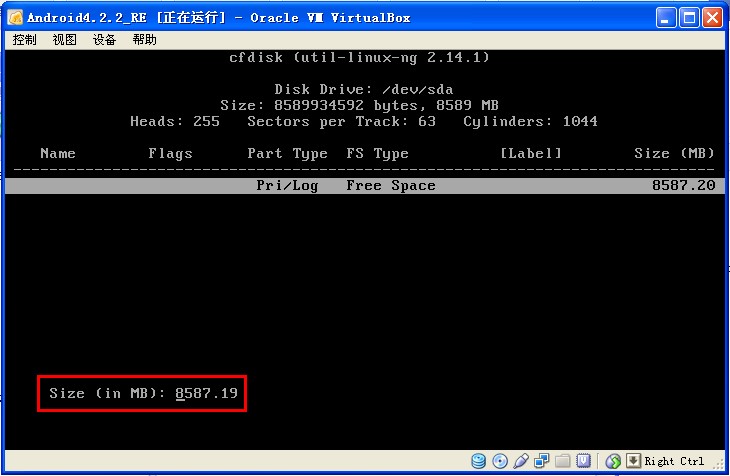Click the Disk Drive: /dev/sda text

(364, 89)
